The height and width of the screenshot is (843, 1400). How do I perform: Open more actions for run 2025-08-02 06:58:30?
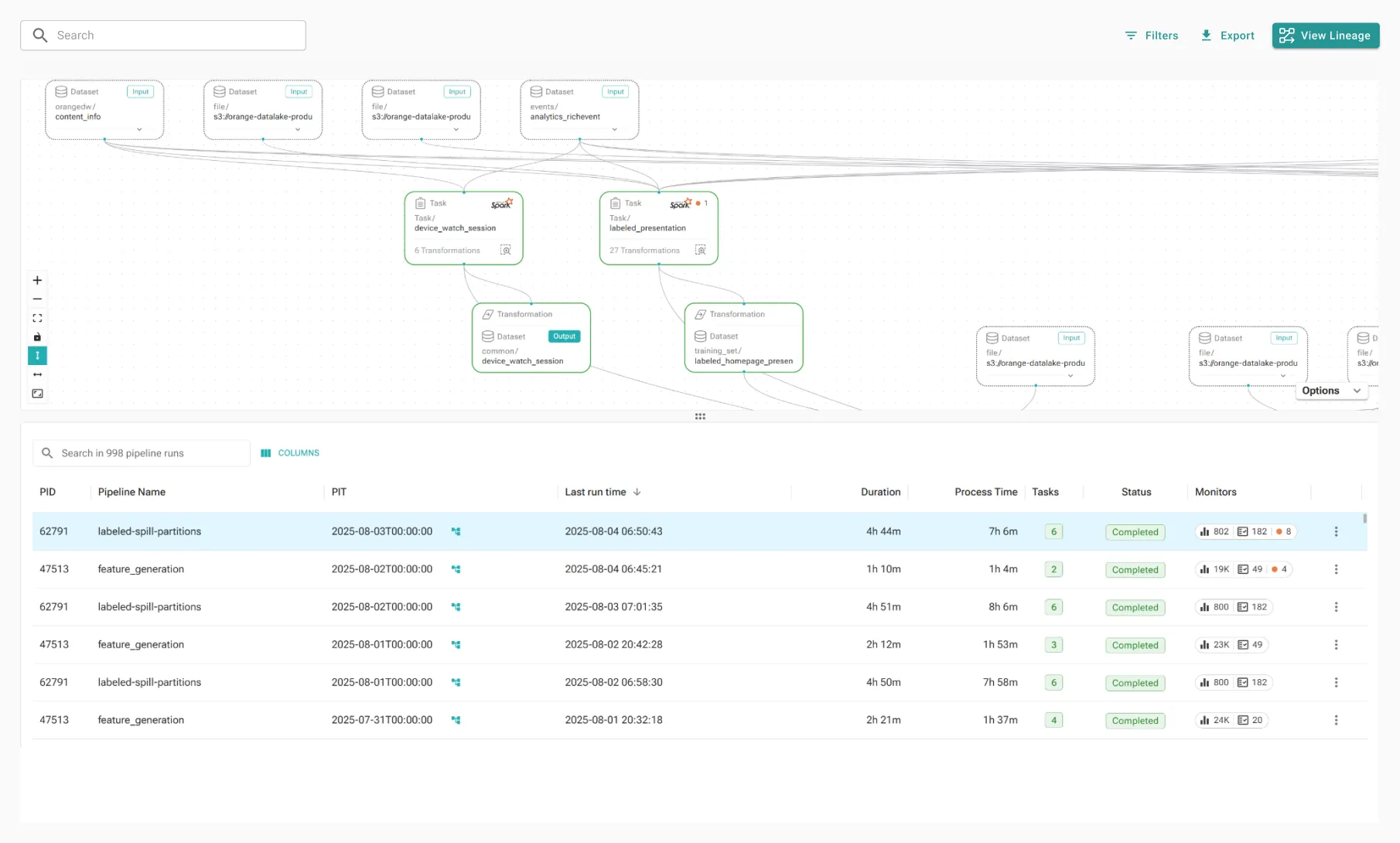tap(1336, 682)
